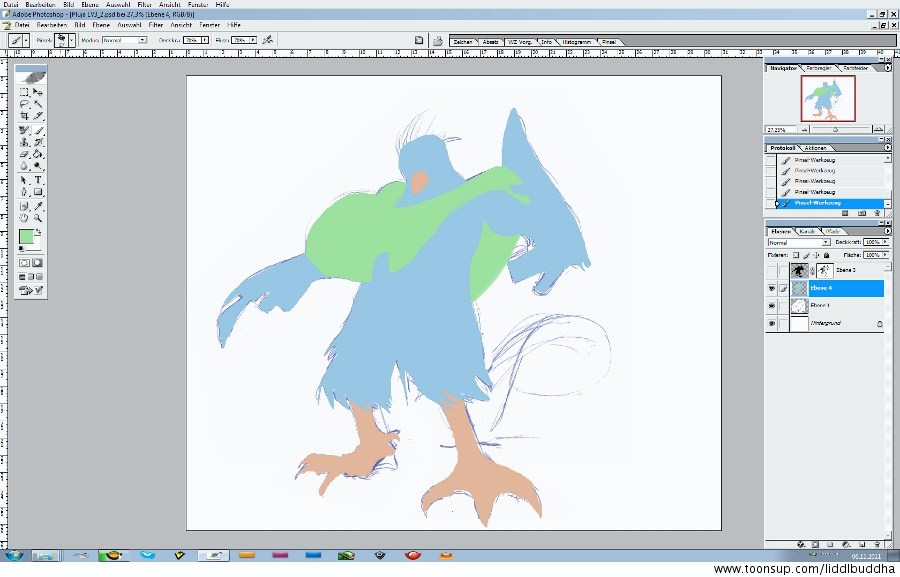The width and height of the screenshot is (900, 577).
Task: Select the Paint Bucket tool
Action: tap(38, 154)
